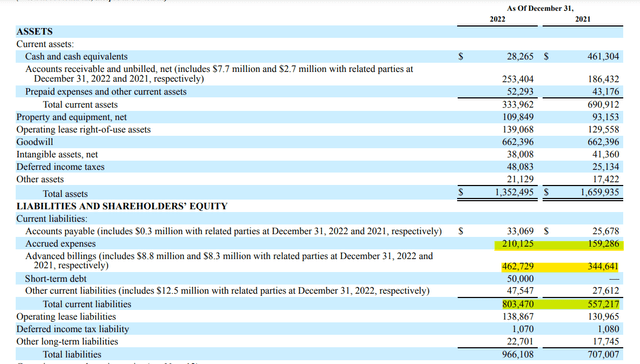Select the highlighted 2022 advanced billings 462,729
The height and width of the screenshot is (364, 640).
(518, 266)
